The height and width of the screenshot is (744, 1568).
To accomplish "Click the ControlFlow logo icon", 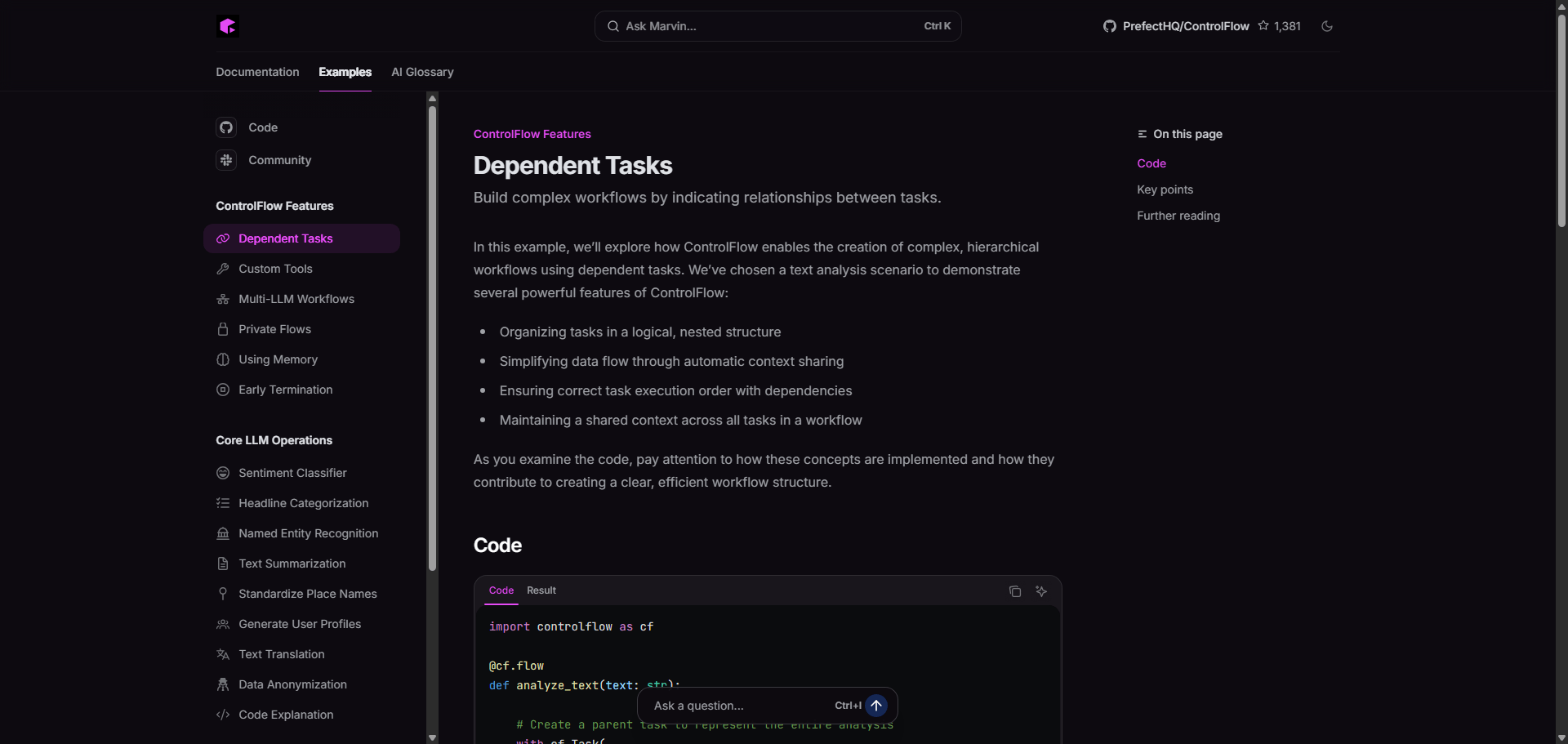I will [228, 26].
